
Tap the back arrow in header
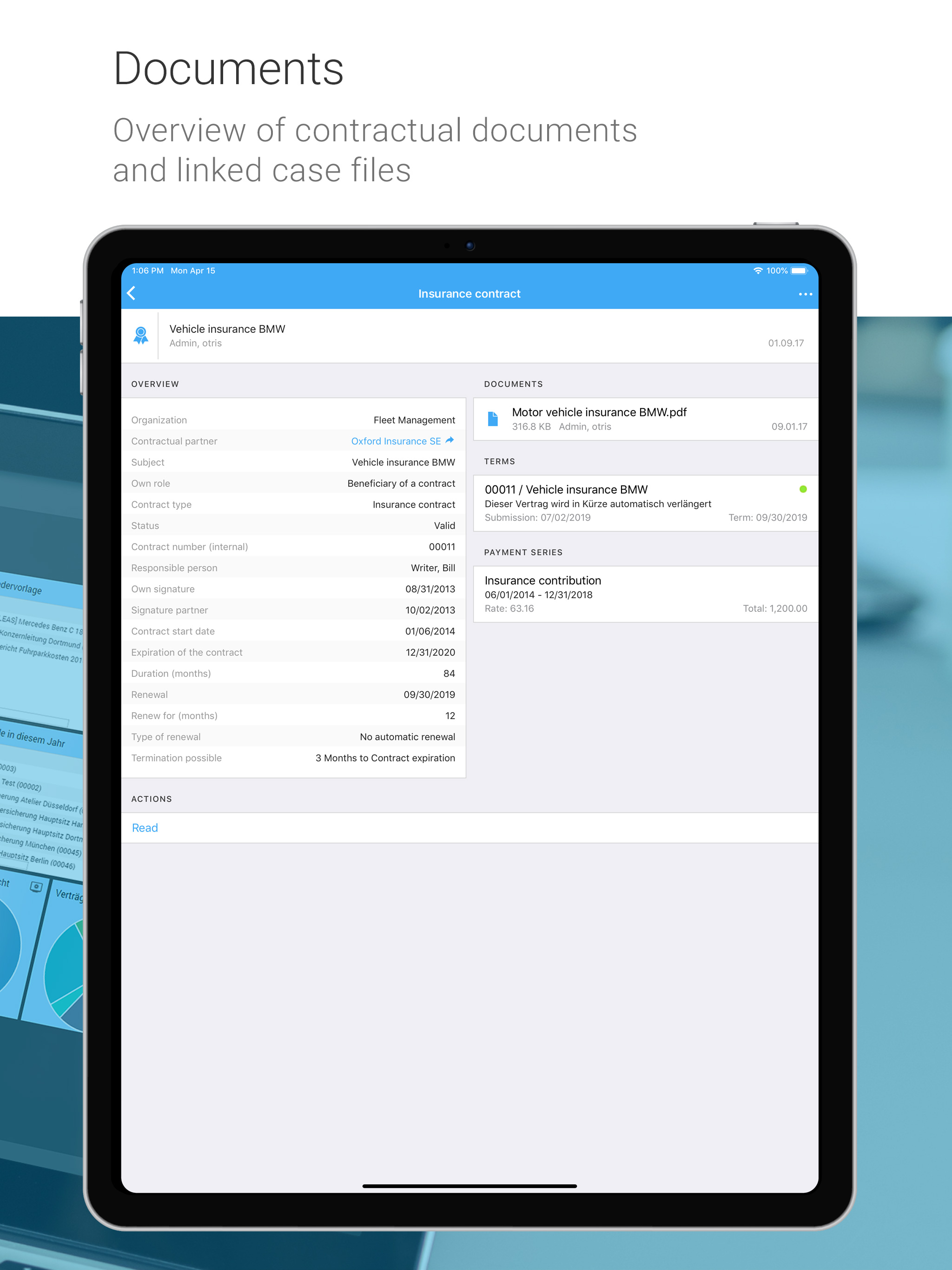coord(132,293)
